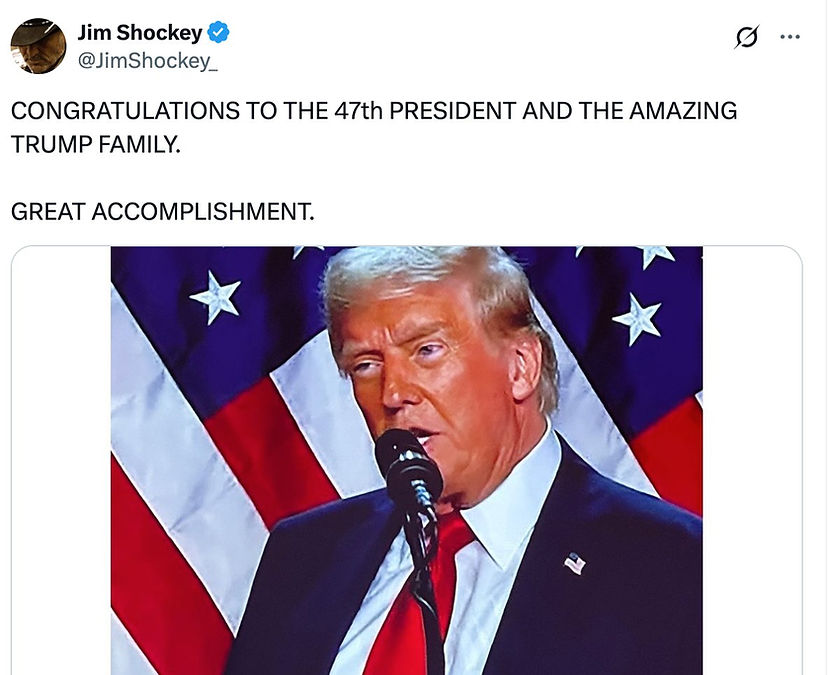Click the "GREAT ACCOMPLISHMENT." line of the post

(x=163, y=212)
